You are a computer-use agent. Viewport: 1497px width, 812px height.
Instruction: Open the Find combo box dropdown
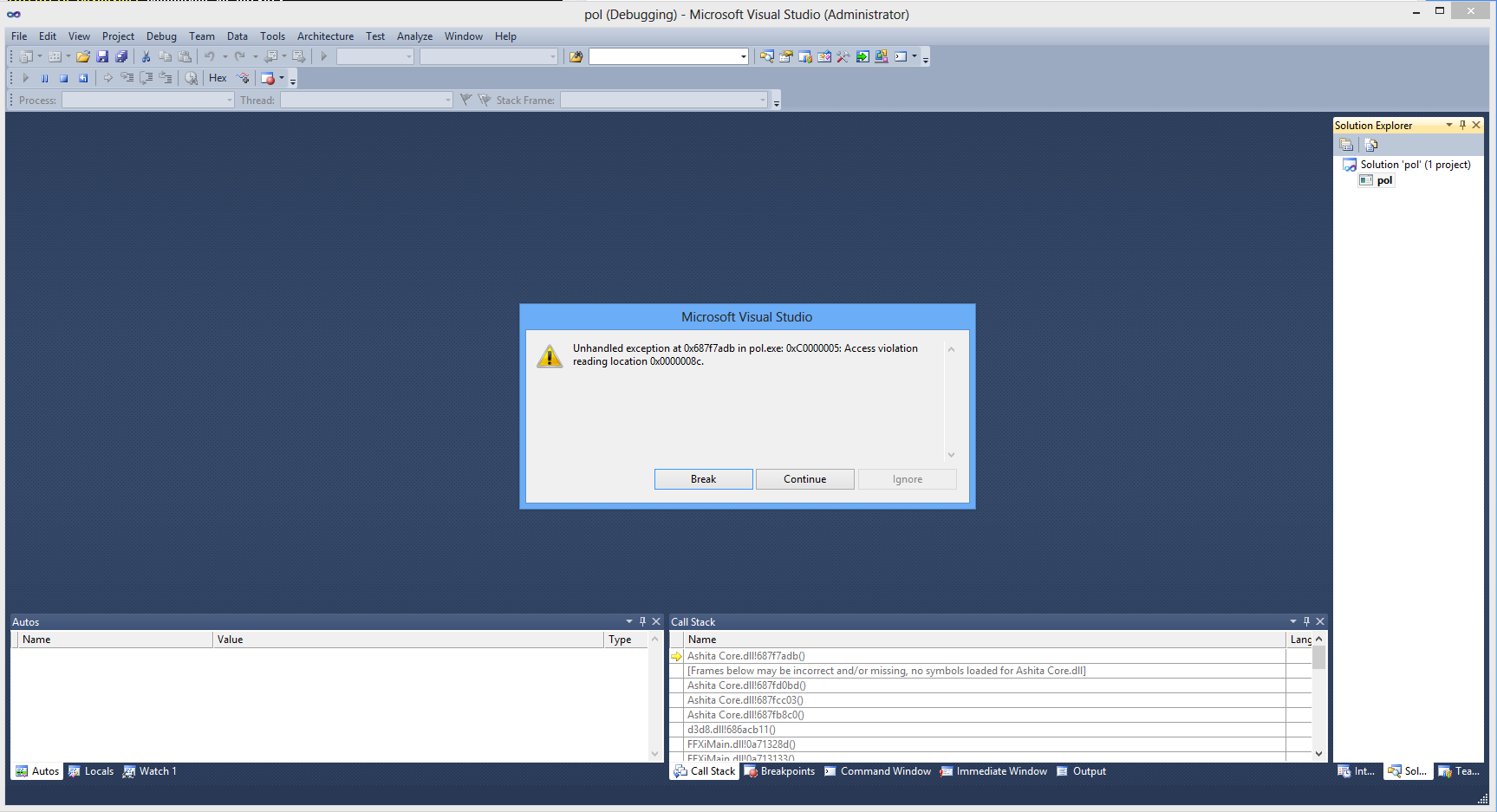point(743,57)
